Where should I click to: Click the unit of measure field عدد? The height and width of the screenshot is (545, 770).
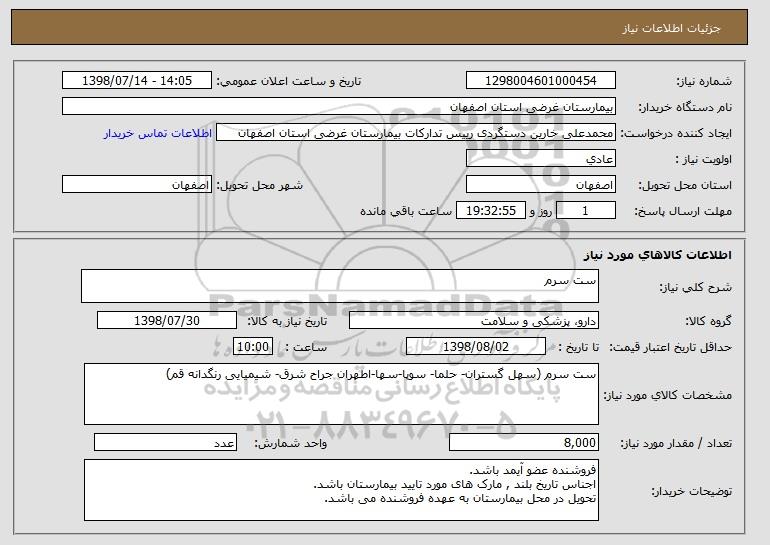pyautogui.click(x=165, y=443)
